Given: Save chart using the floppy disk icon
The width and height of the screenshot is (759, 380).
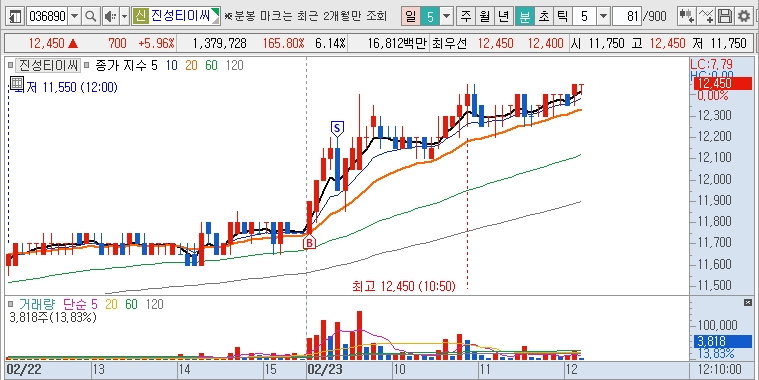Looking at the screenshot, I should click(724, 17).
